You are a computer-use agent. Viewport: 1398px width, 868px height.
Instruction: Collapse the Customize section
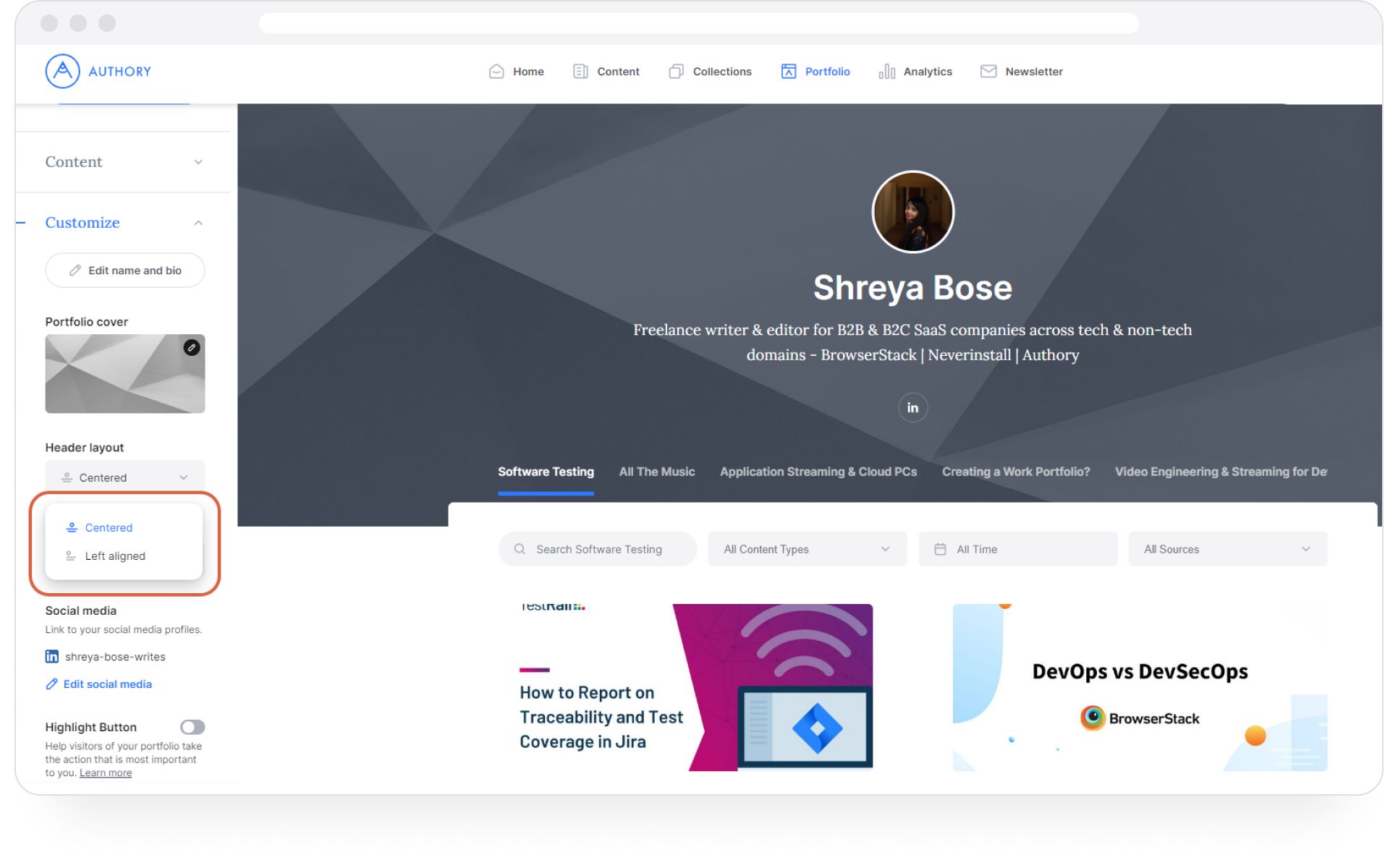198,223
